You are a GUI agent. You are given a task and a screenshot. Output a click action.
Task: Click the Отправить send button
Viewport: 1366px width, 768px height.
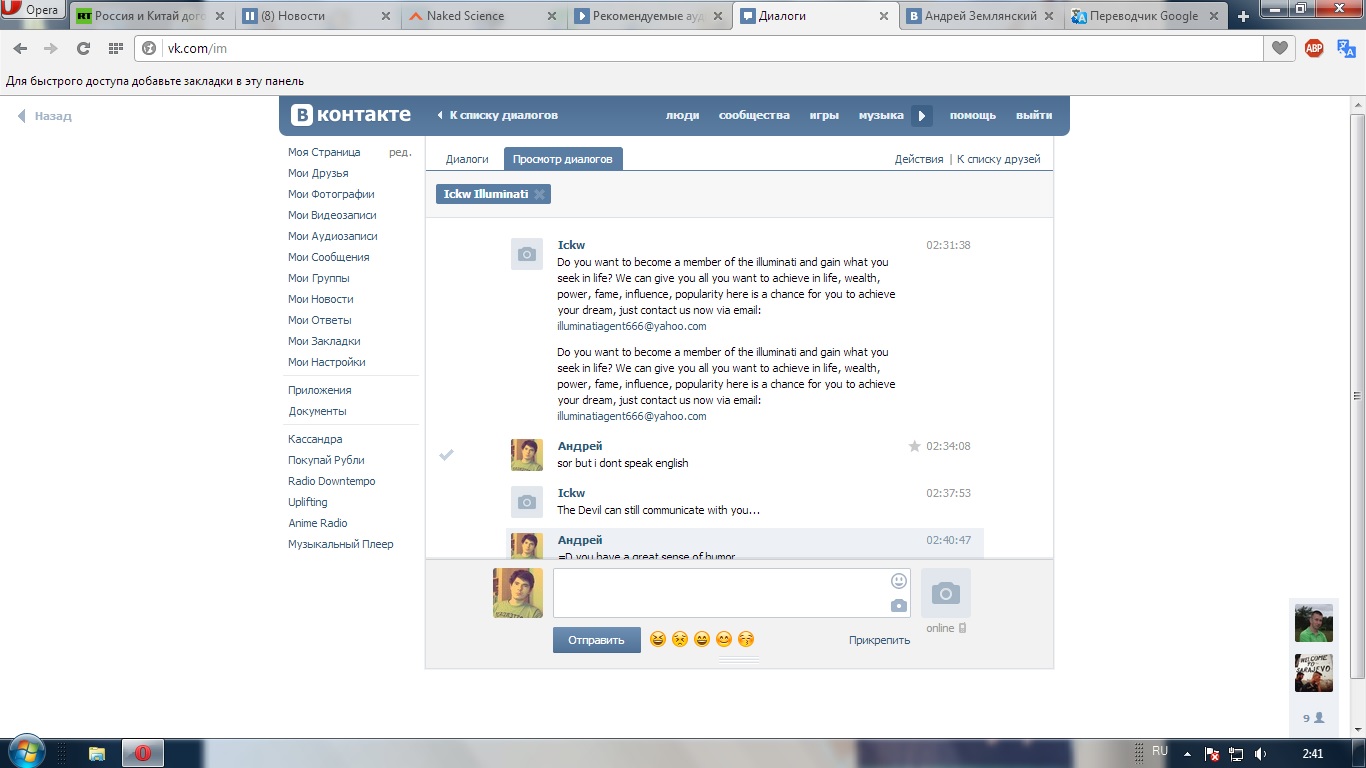point(597,640)
